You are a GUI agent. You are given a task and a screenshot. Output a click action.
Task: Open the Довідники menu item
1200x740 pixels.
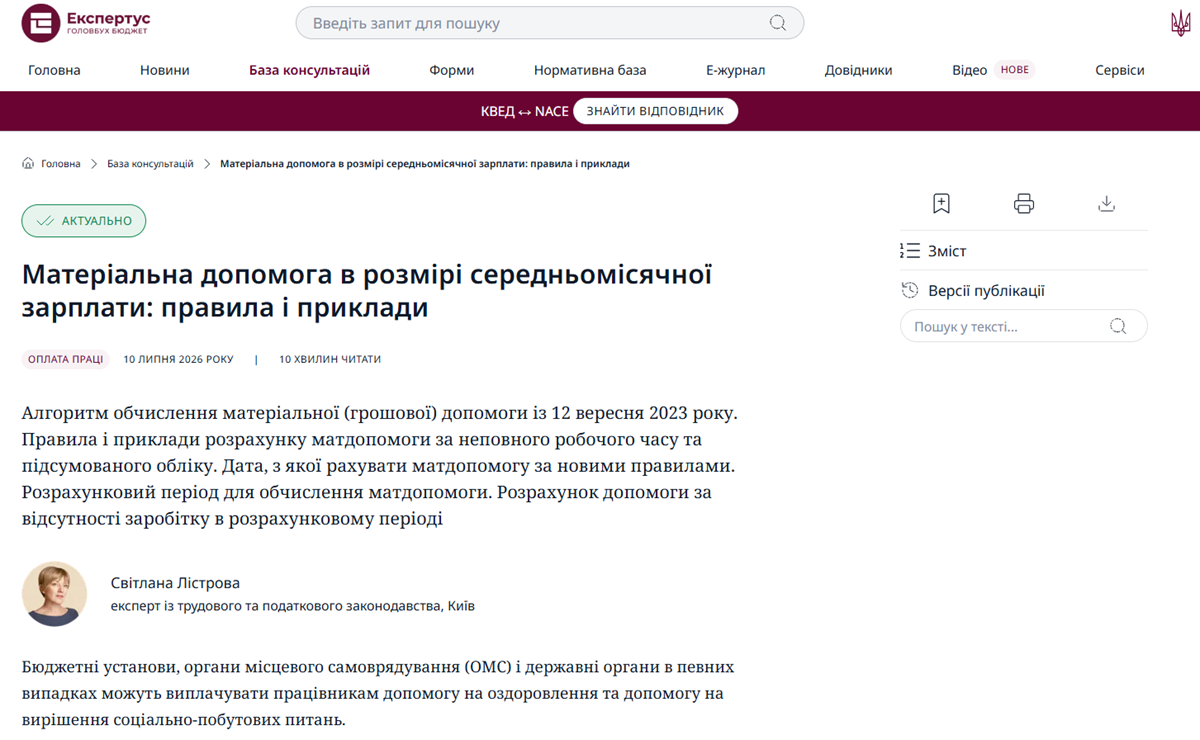pyautogui.click(x=858, y=70)
